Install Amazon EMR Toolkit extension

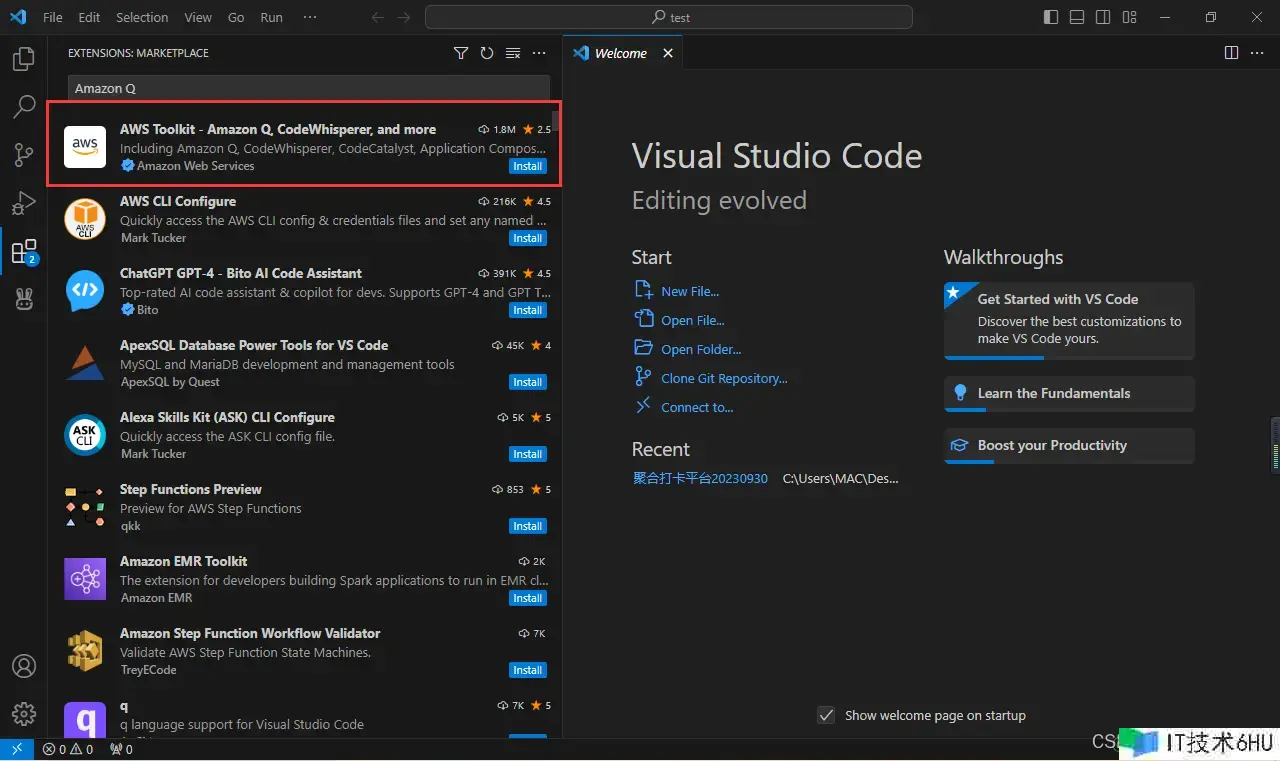point(528,598)
